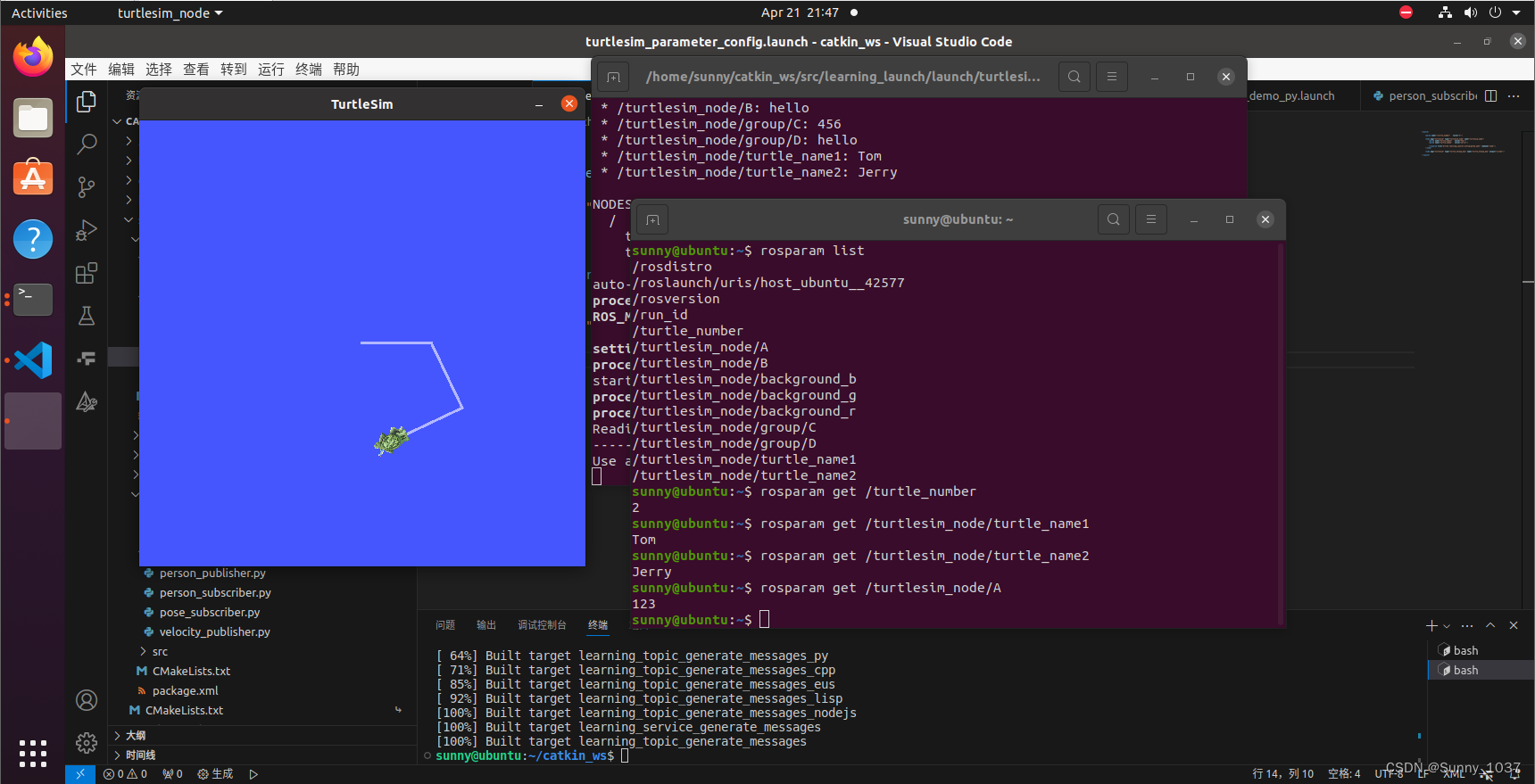
Task: Open the Explorer view in VS Code
Action: [x=87, y=102]
